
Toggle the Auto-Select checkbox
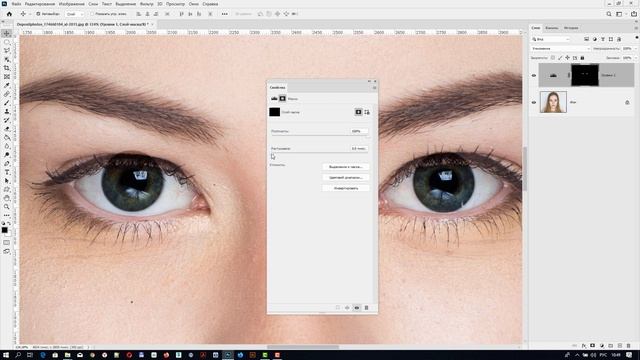pos(38,14)
